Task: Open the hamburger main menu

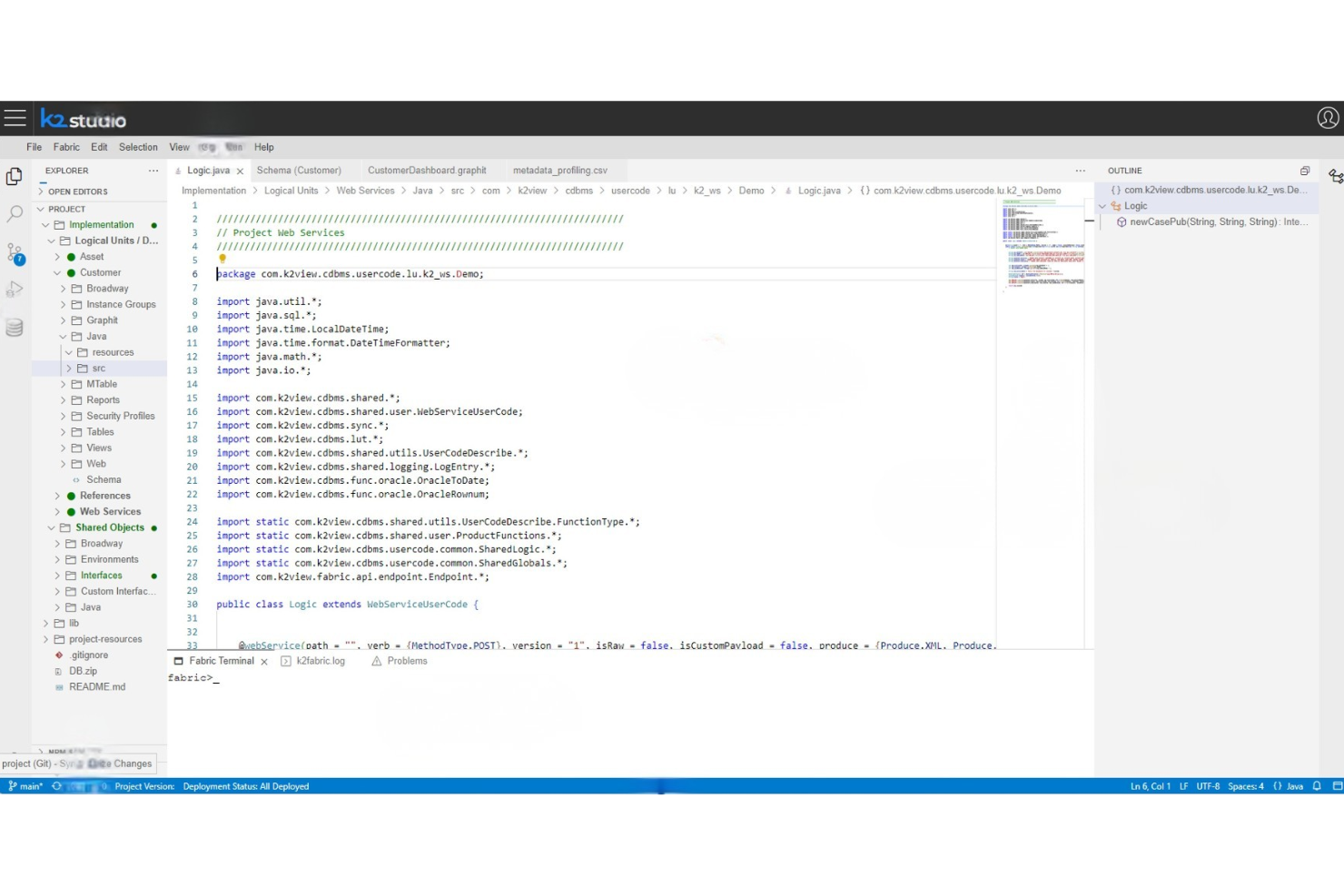Action: [x=15, y=118]
